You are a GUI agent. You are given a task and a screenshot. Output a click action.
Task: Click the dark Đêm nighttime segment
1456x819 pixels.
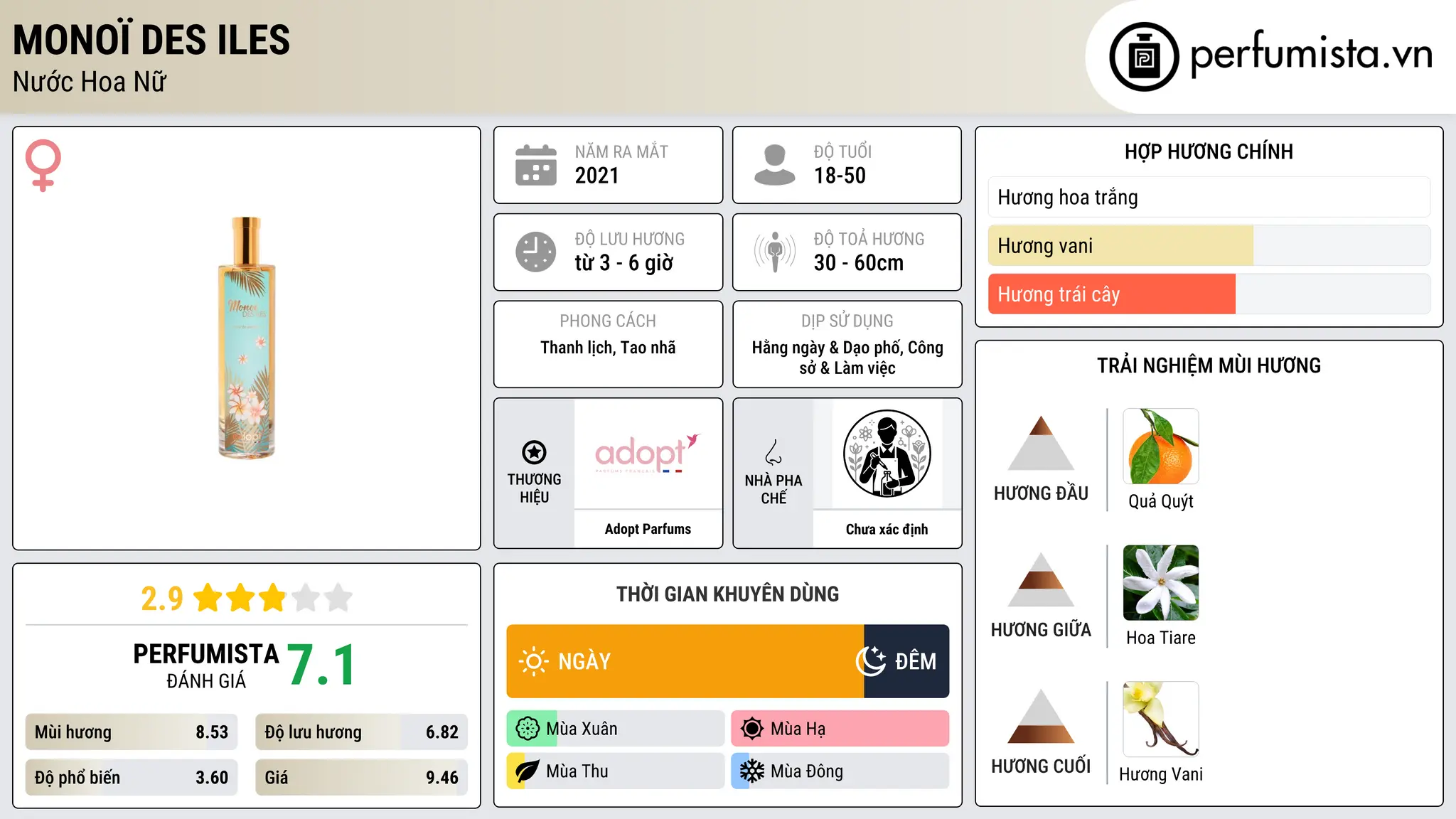pyautogui.click(x=906, y=661)
